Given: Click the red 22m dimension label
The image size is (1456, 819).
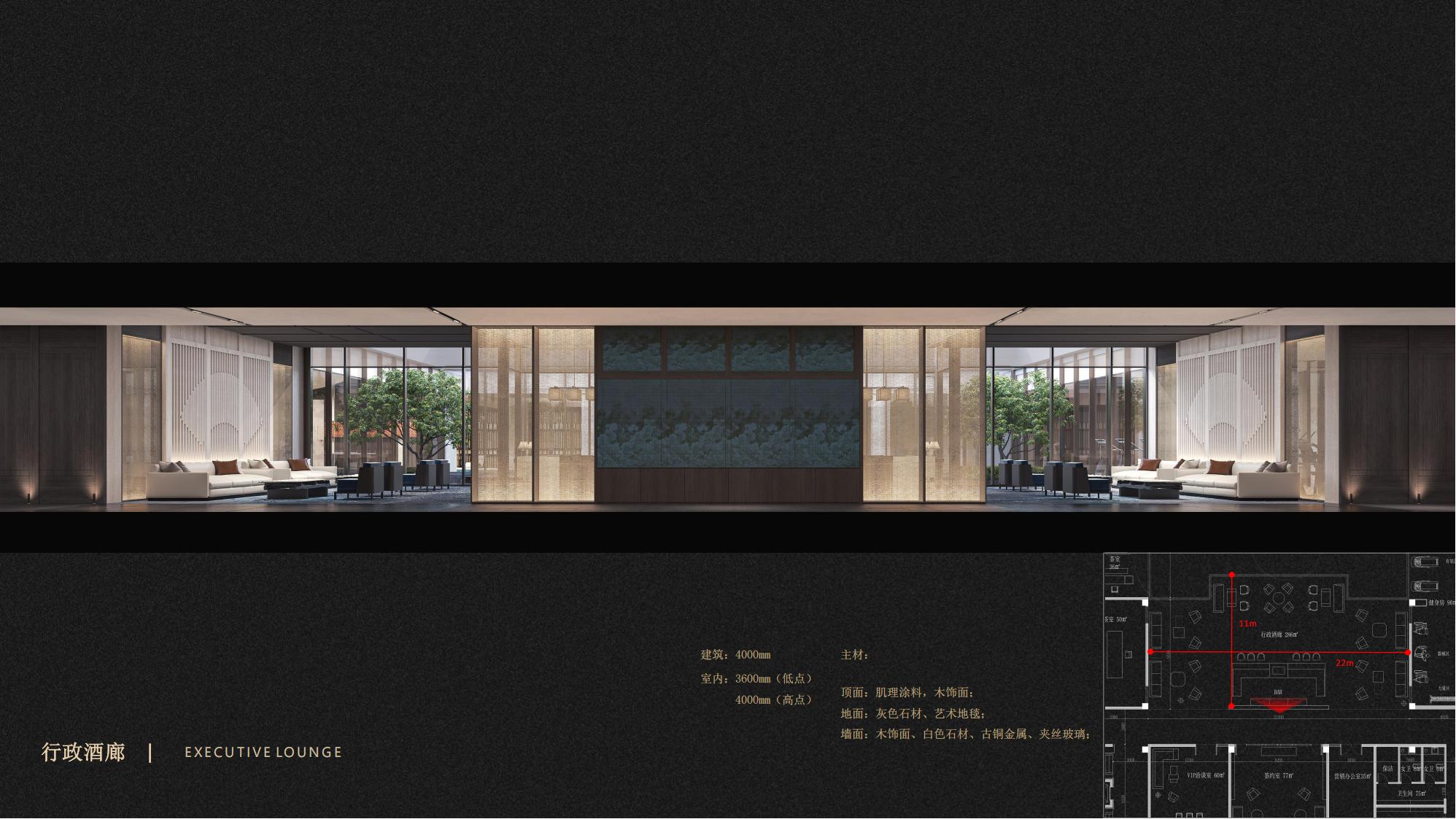Looking at the screenshot, I should 1344,663.
